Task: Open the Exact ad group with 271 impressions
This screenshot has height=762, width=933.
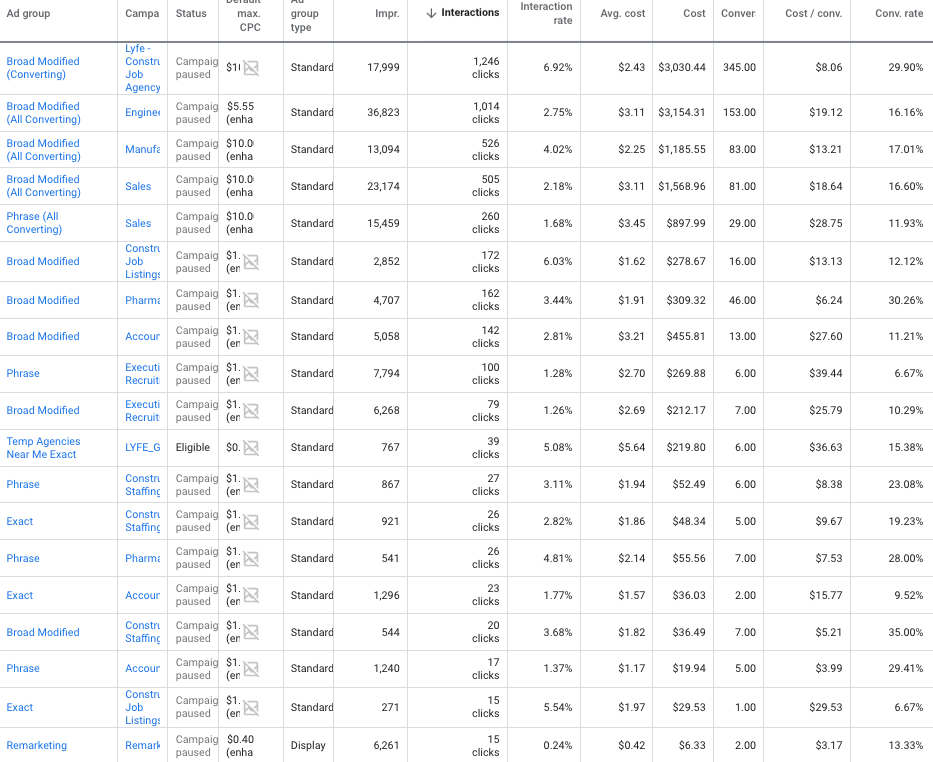Action: pos(20,707)
